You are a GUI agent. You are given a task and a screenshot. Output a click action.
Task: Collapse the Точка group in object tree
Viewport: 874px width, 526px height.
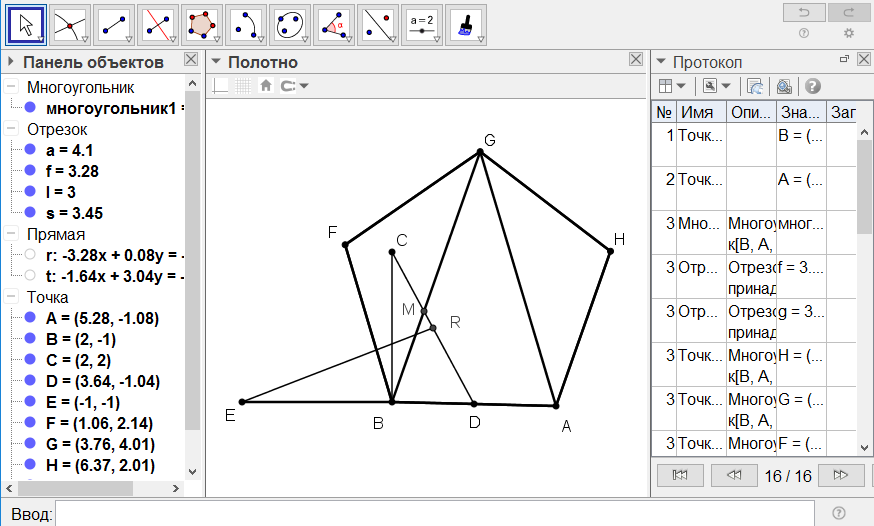point(11,297)
